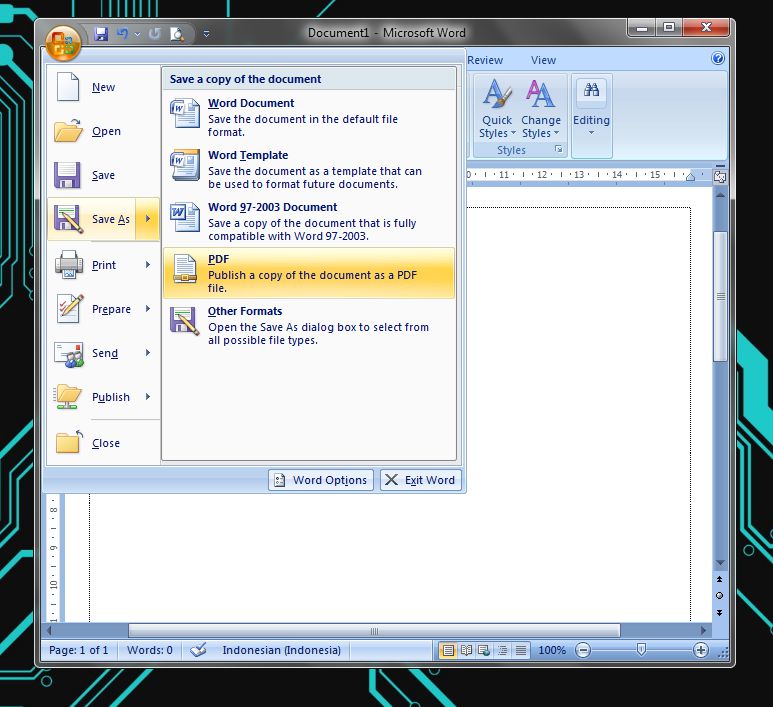Open the Change Styles dropdown
This screenshot has height=707, width=773.
point(541,110)
